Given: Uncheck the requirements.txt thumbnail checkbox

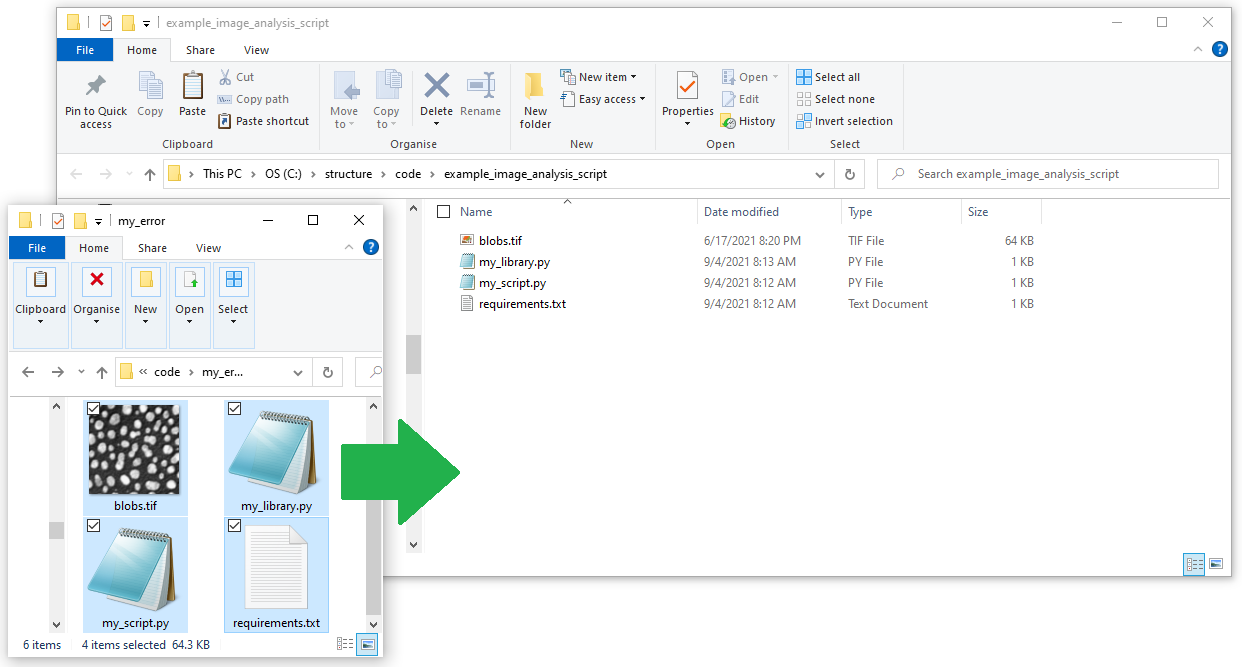Looking at the screenshot, I should coord(235,526).
